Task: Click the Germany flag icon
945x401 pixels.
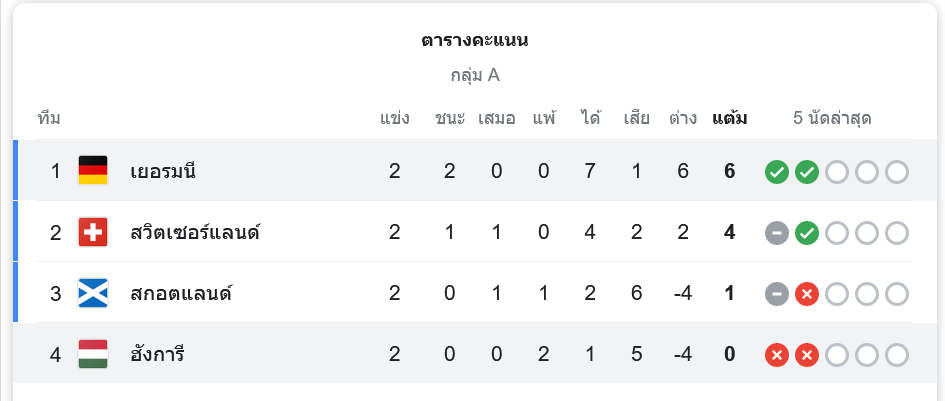Action: (x=93, y=171)
